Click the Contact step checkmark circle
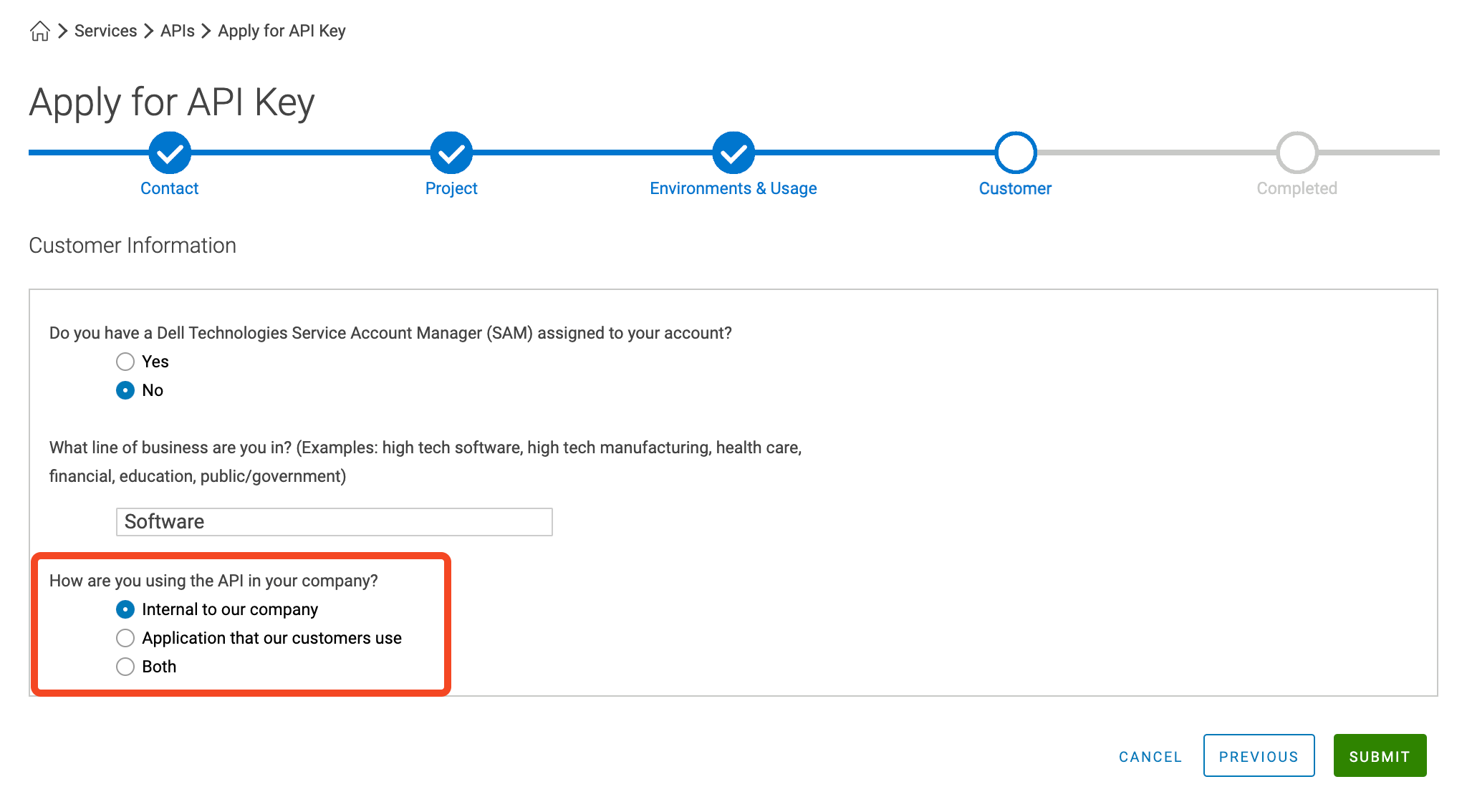Image resolution: width=1467 pixels, height=812 pixels. pyautogui.click(x=170, y=153)
